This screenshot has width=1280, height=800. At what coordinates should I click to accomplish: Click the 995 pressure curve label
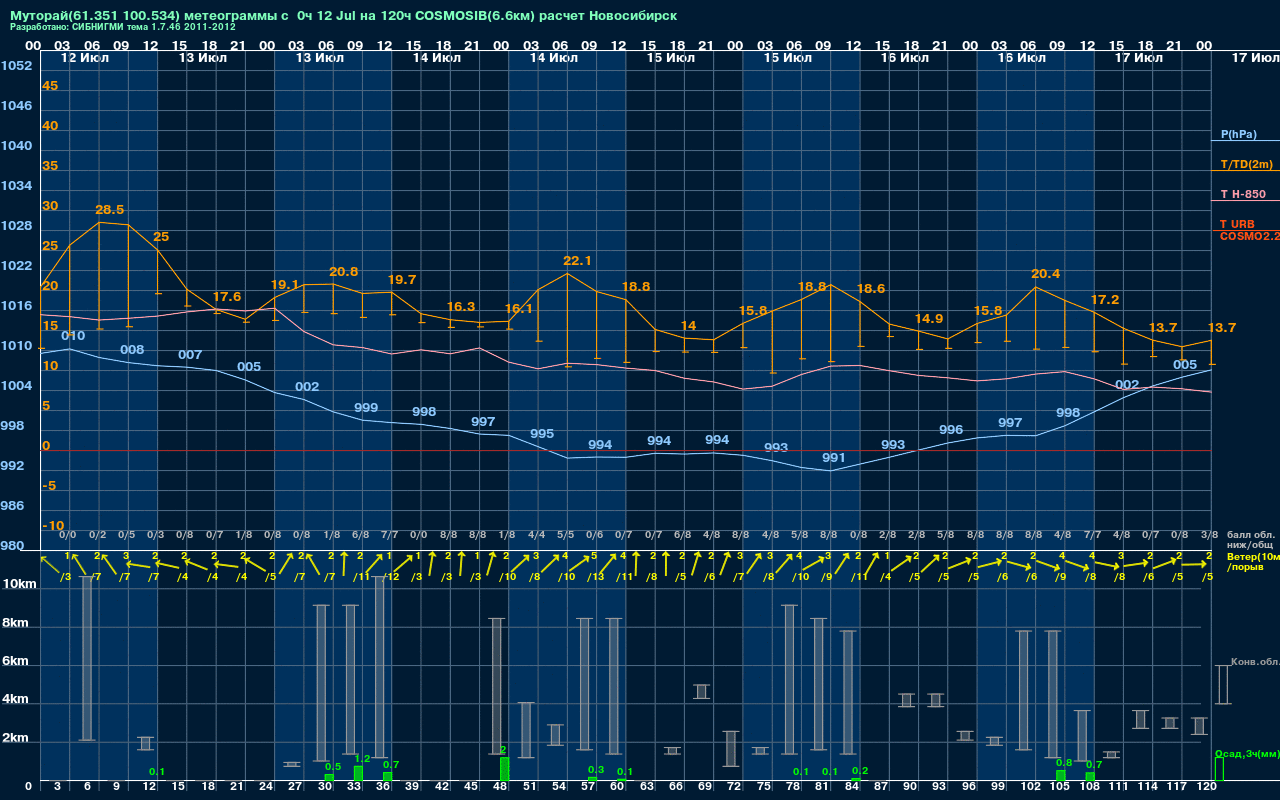542,434
